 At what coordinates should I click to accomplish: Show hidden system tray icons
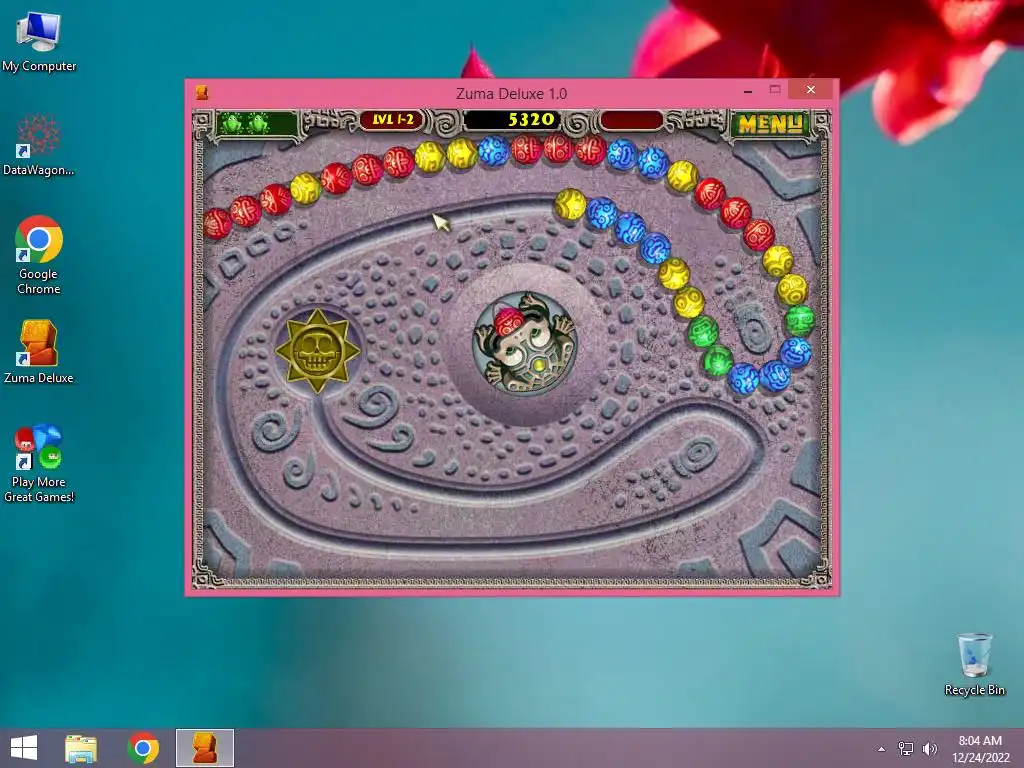882,749
